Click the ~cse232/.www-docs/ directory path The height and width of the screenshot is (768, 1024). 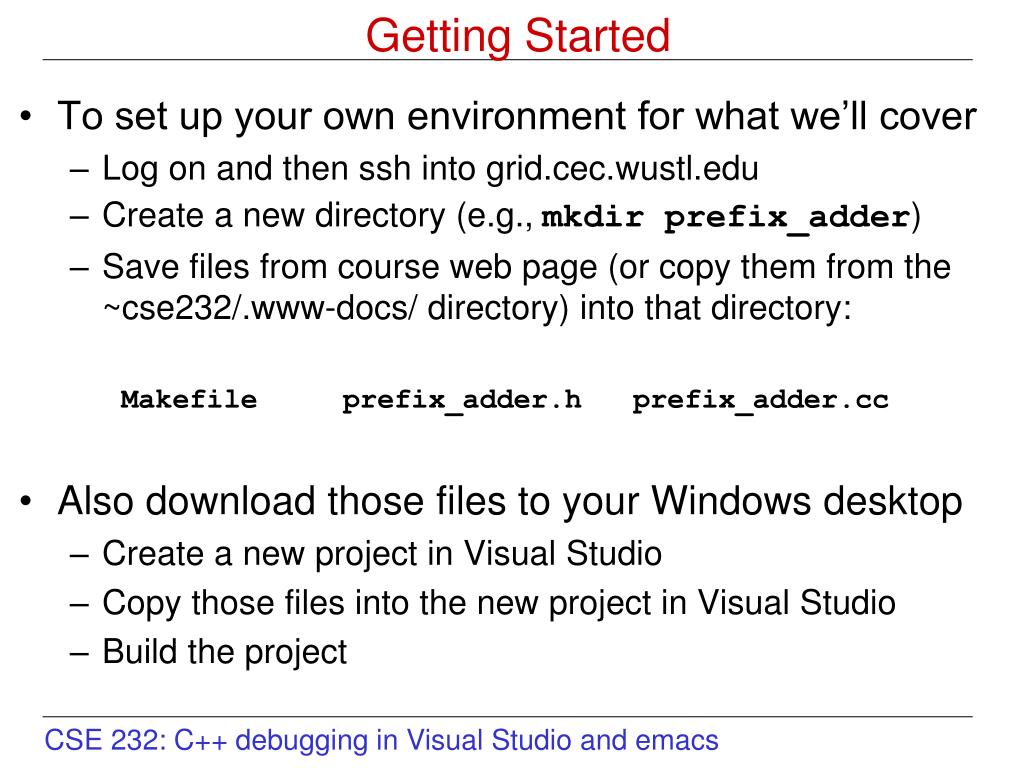(x=259, y=308)
